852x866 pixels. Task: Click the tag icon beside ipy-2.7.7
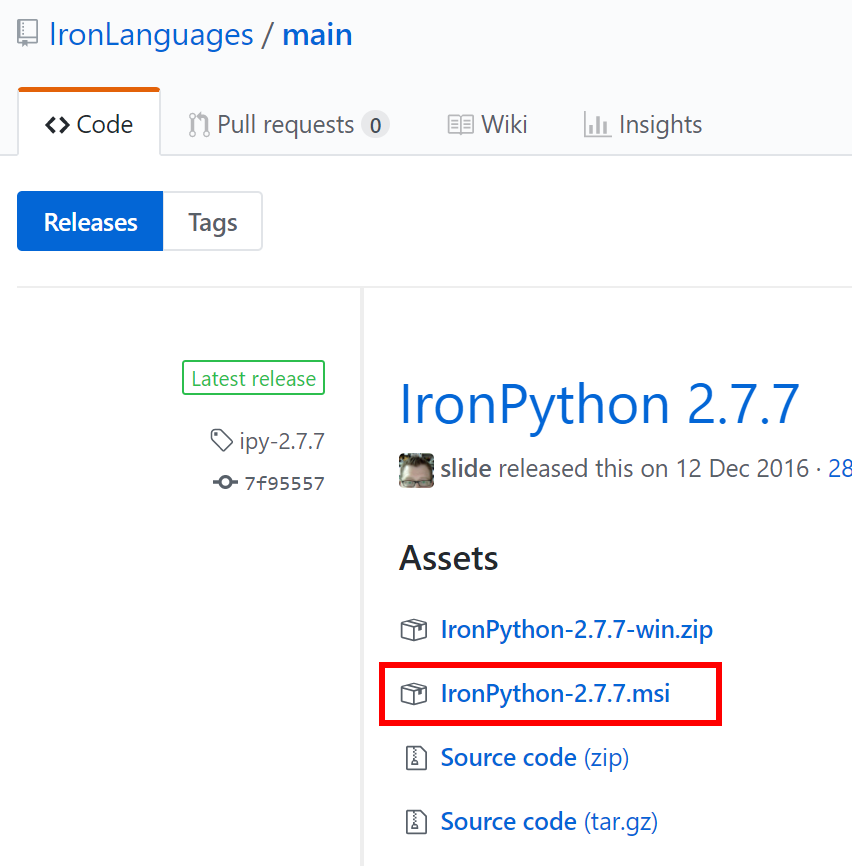pyautogui.click(x=222, y=440)
